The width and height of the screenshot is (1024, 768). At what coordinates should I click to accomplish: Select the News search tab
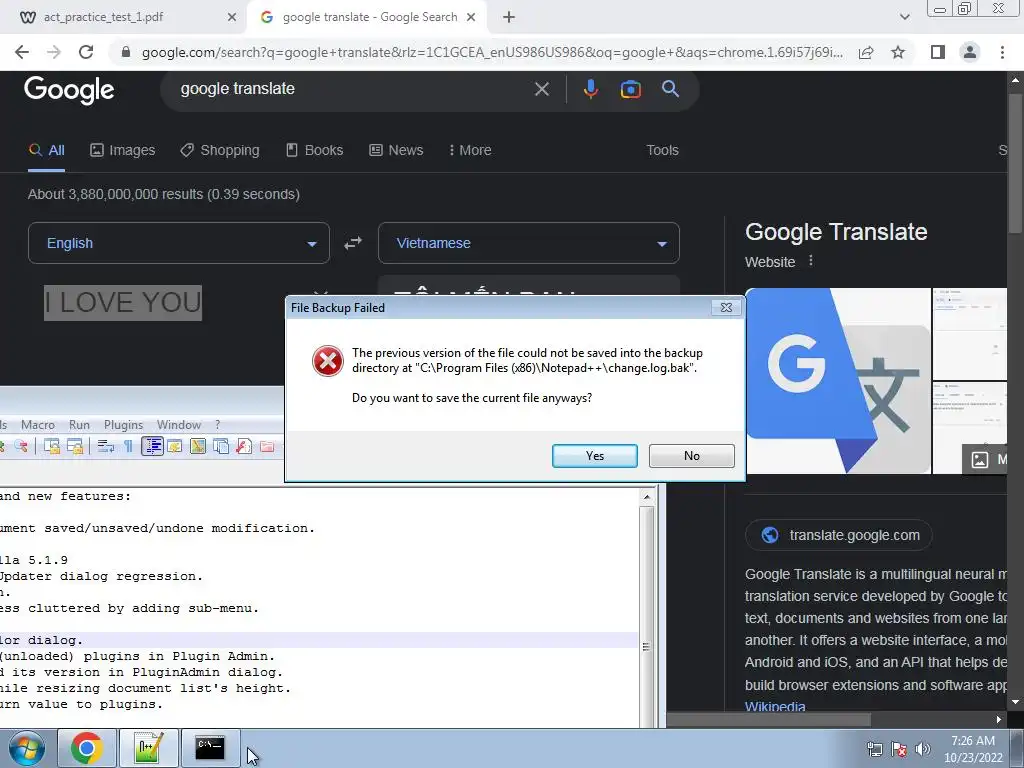[396, 150]
